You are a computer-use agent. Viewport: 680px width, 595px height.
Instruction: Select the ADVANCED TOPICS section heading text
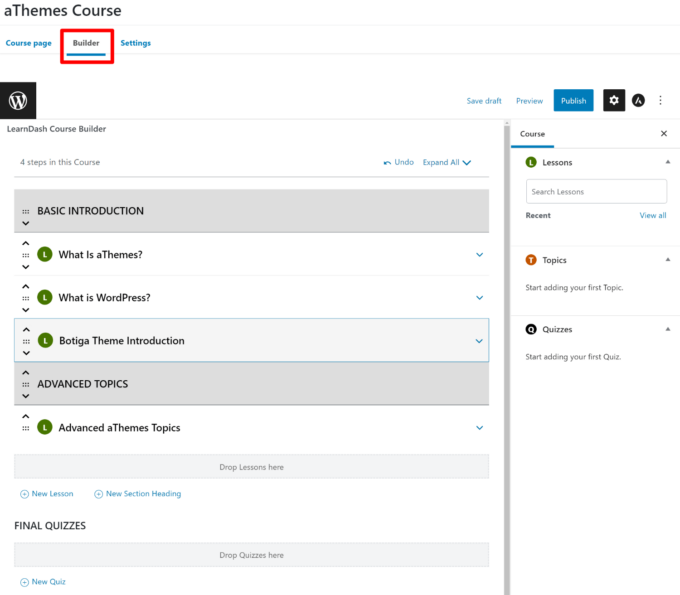(x=82, y=384)
